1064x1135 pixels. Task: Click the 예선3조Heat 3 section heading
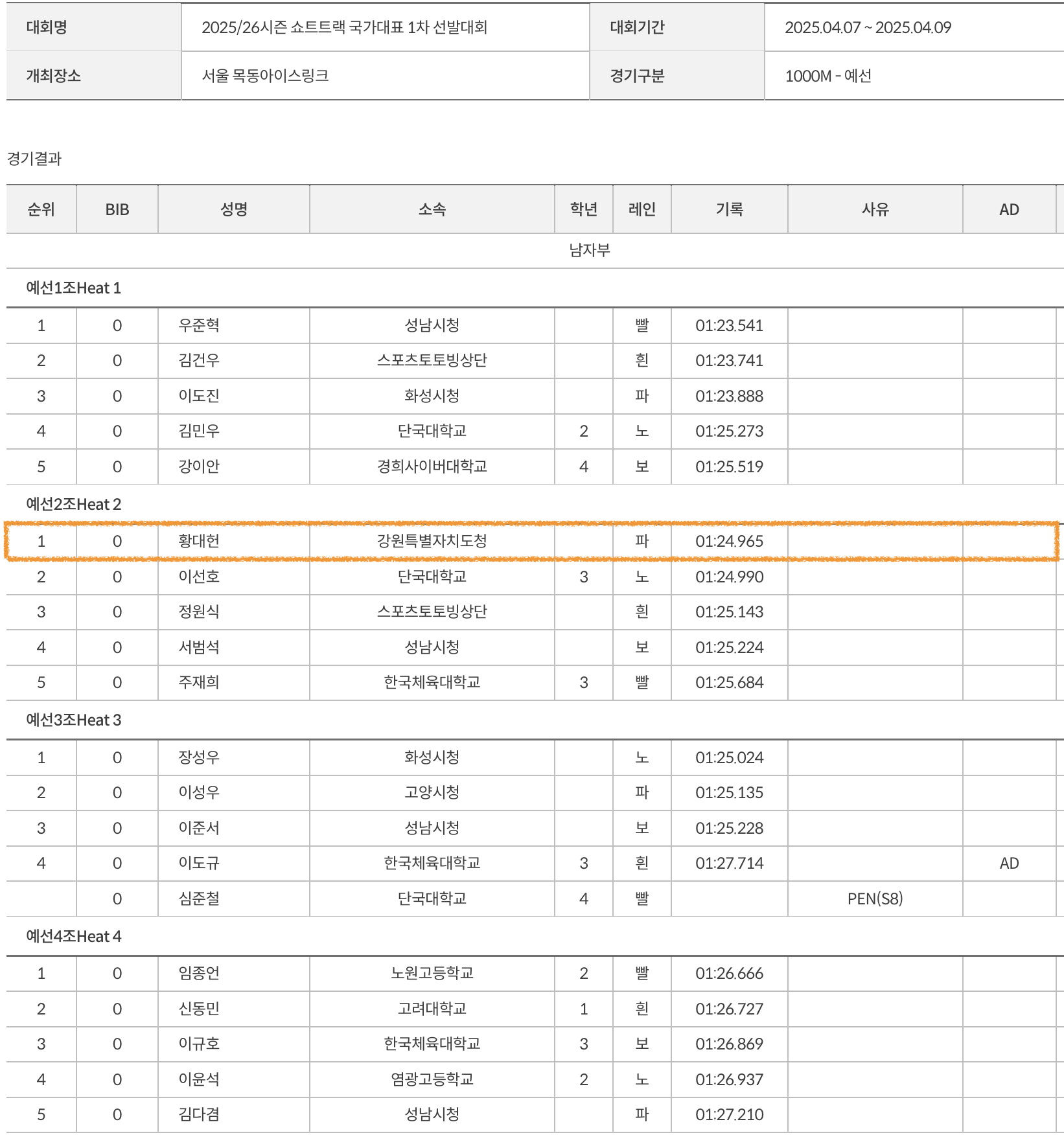73,720
